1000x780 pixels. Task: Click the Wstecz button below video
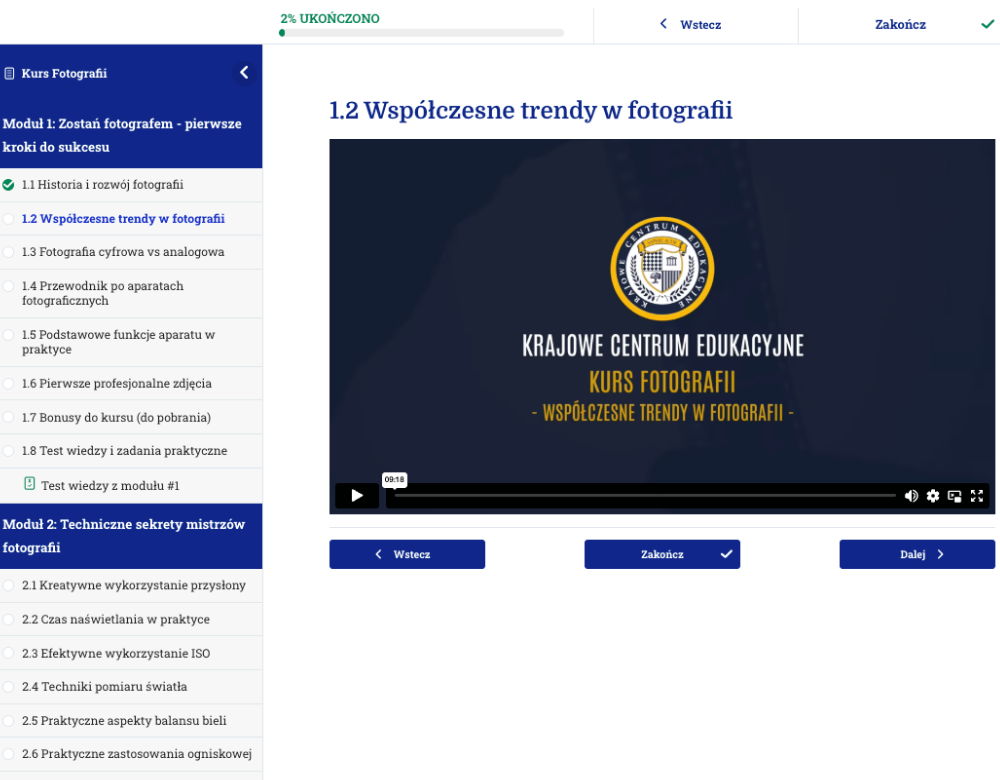(x=407, y=554)
